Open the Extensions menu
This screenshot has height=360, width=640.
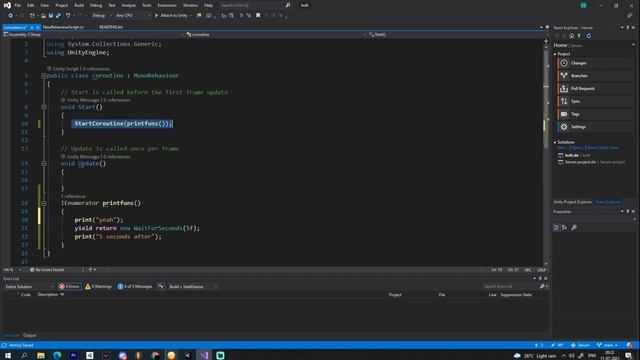tap(167, 5)
